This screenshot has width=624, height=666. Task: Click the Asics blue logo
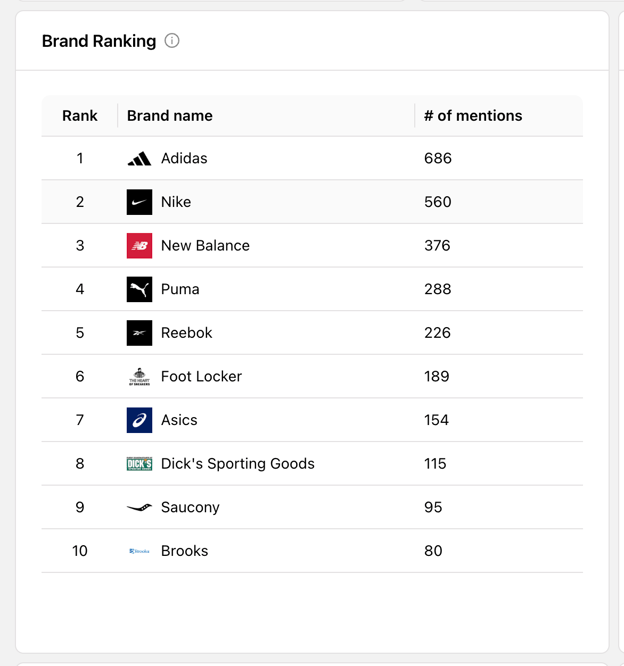[x=139, y=420]
